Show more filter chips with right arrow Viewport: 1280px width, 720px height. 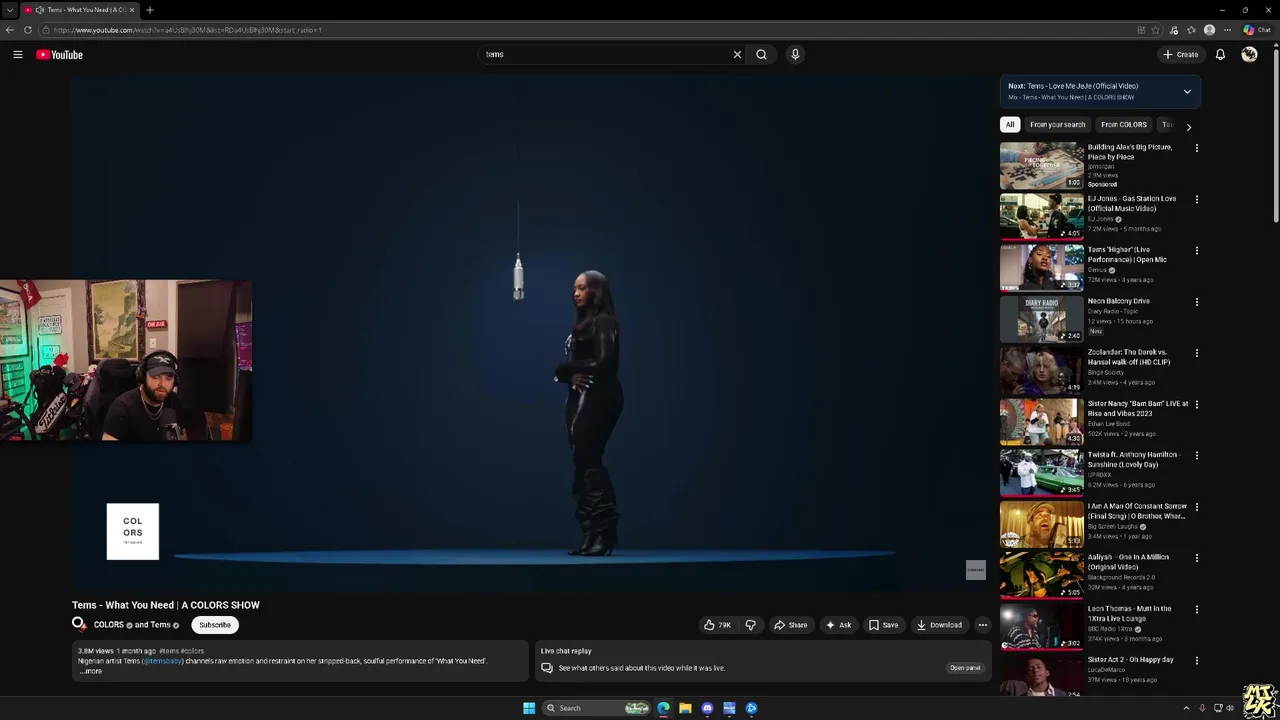(x=1188, y=127)
